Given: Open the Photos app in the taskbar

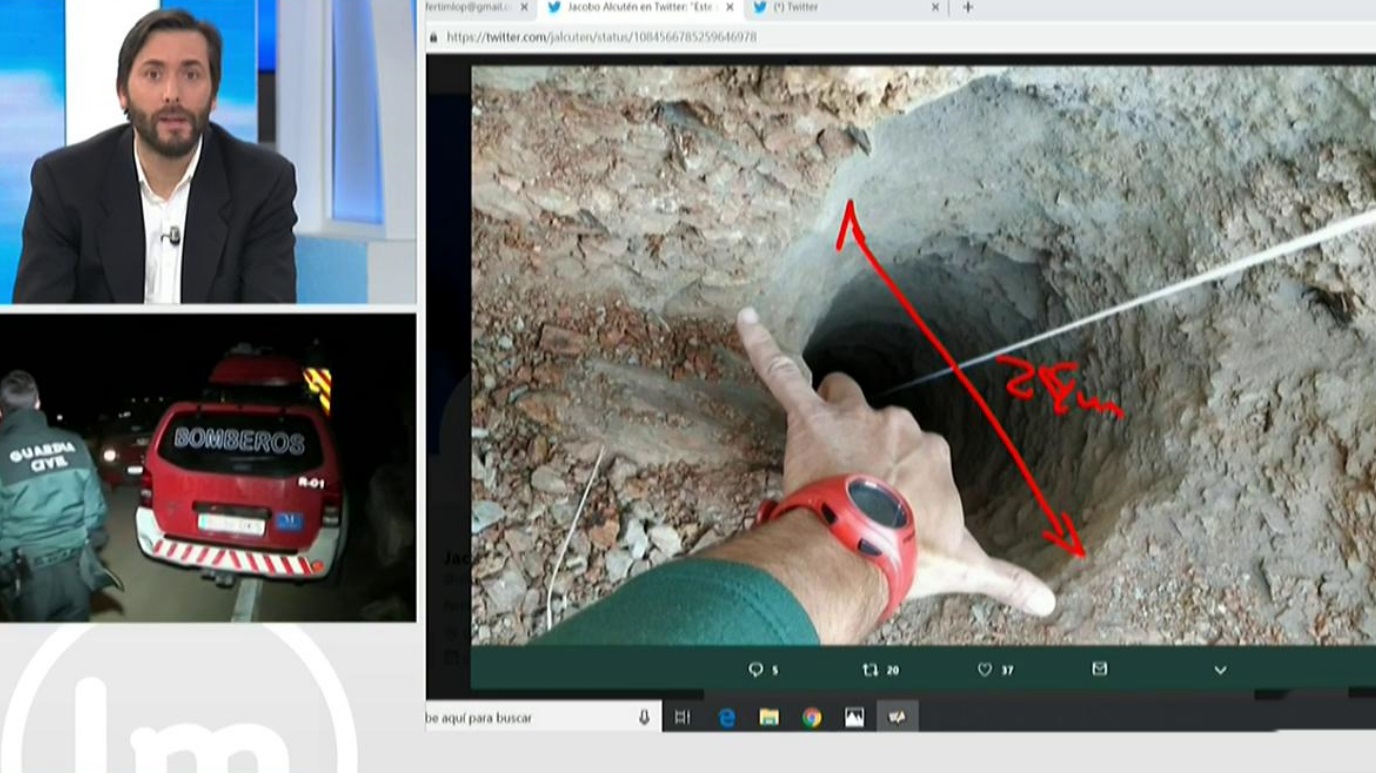Looking at the screenshot, I should tap(854, 717).
